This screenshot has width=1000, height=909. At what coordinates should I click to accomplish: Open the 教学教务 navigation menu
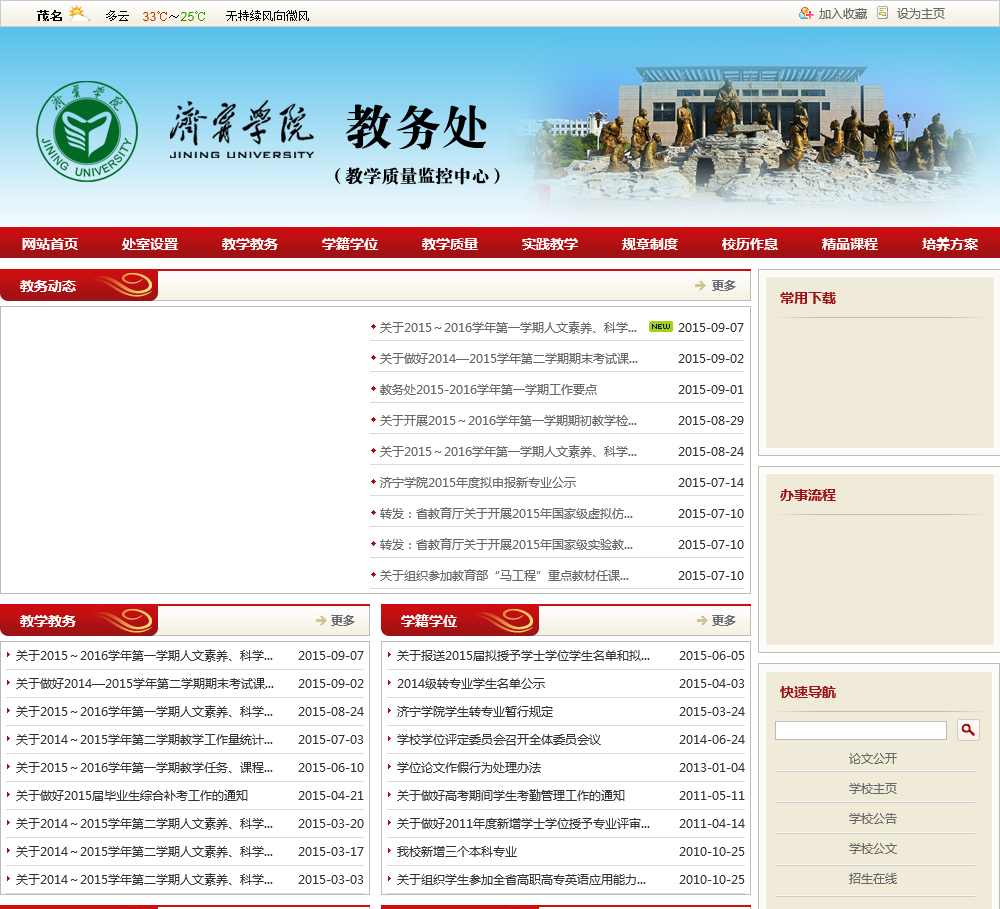(250, 244)
